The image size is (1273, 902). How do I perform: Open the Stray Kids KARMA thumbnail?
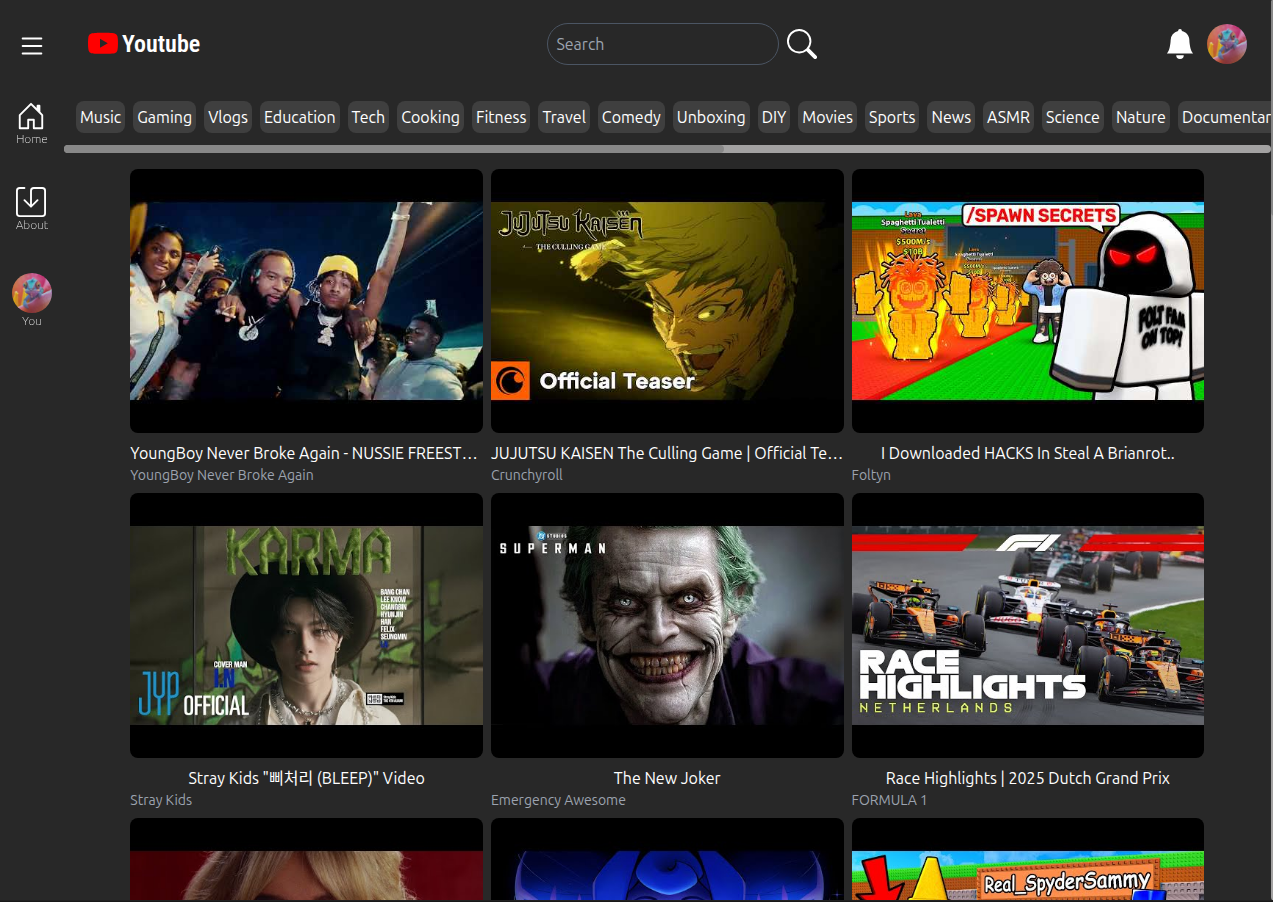(x=306, y=625)
